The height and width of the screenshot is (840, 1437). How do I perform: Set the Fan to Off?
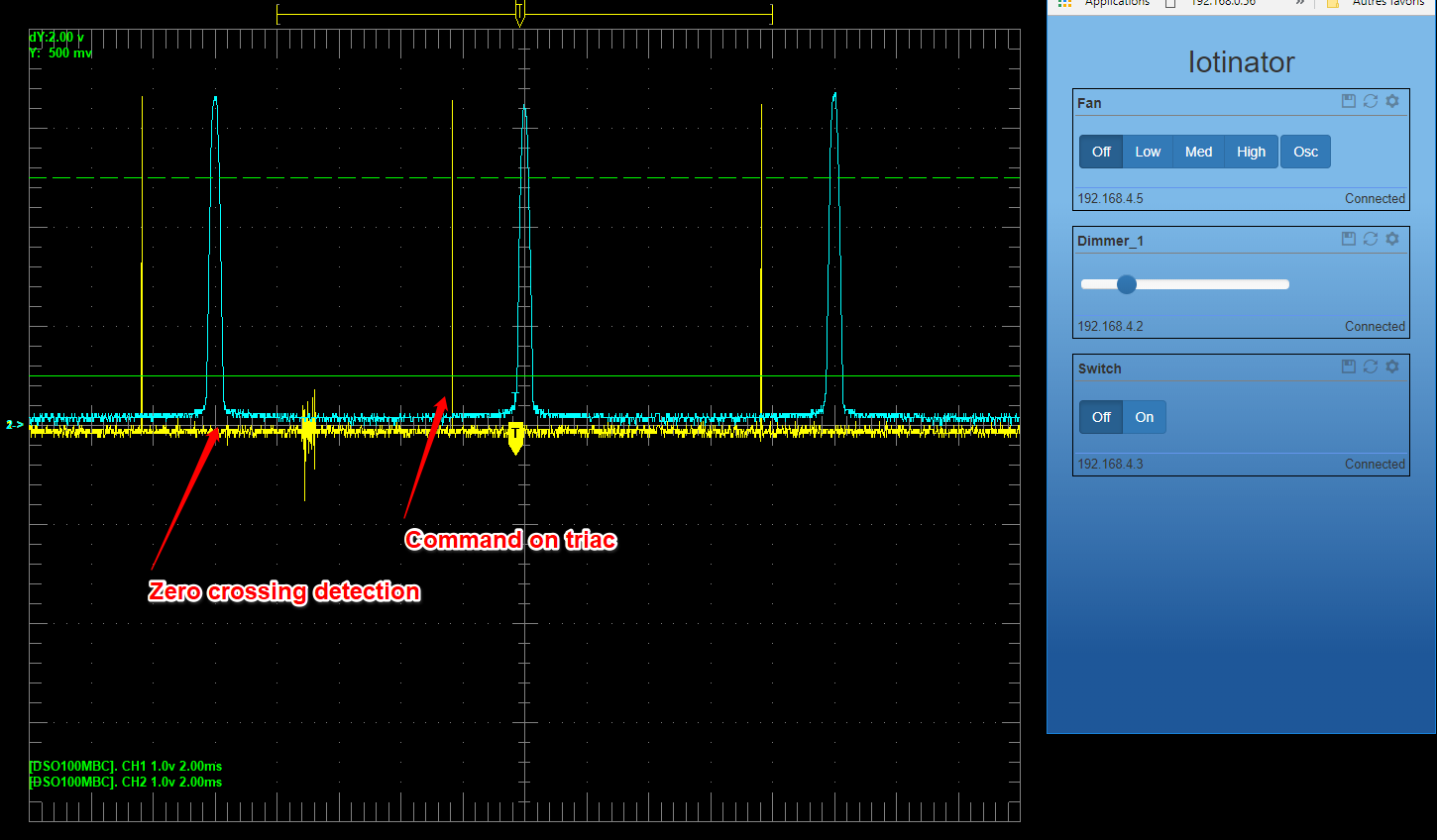tap(1101, 152)
